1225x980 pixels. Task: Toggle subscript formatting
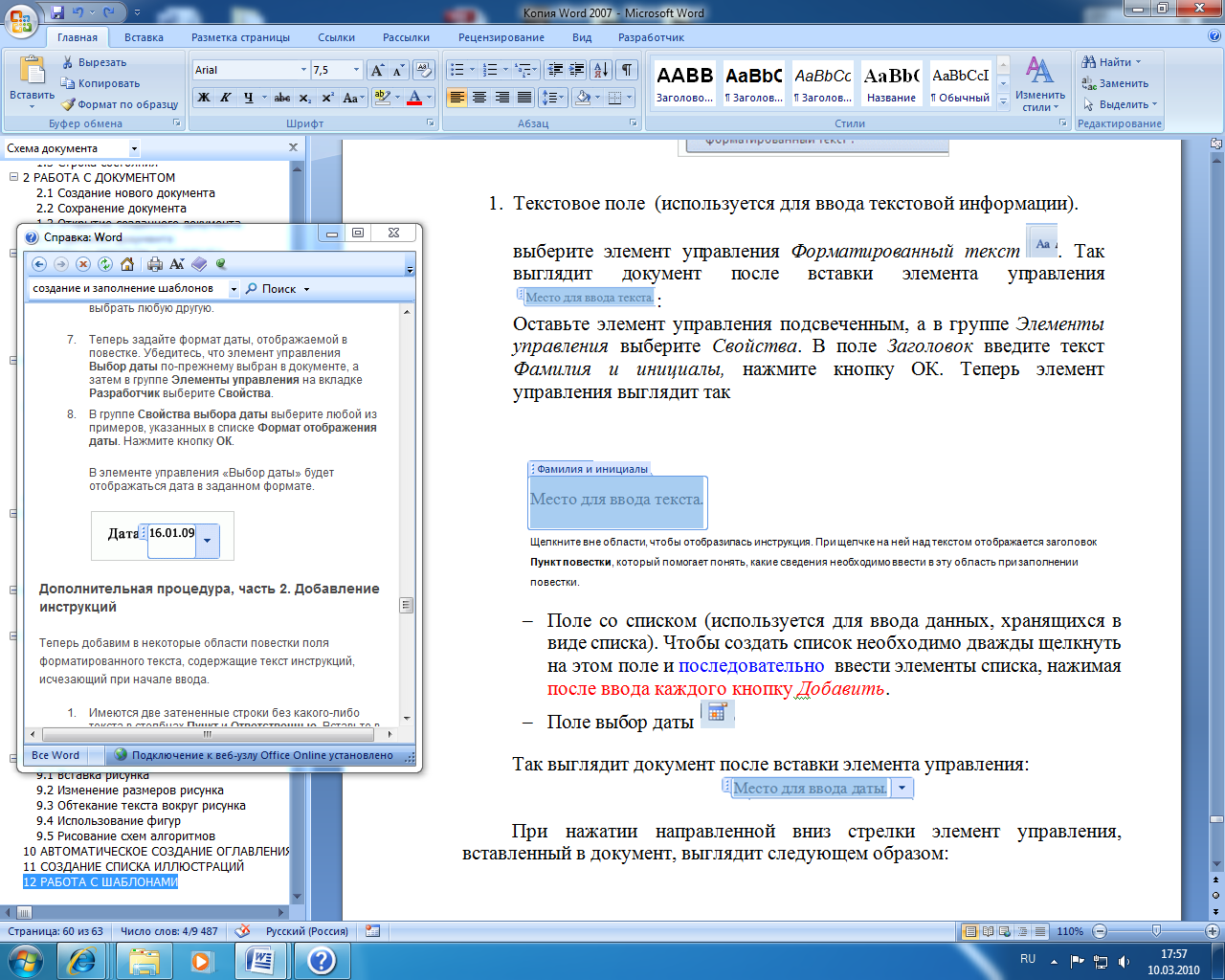pyautogui.click(x=305, y=98)
